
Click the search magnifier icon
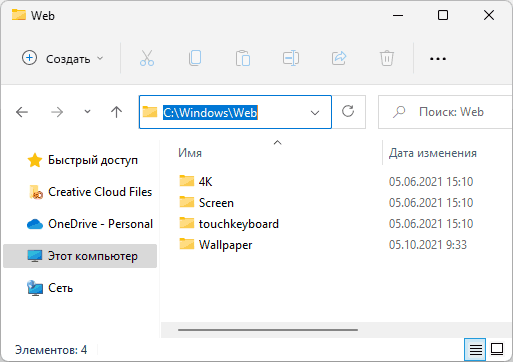[399, 112]
